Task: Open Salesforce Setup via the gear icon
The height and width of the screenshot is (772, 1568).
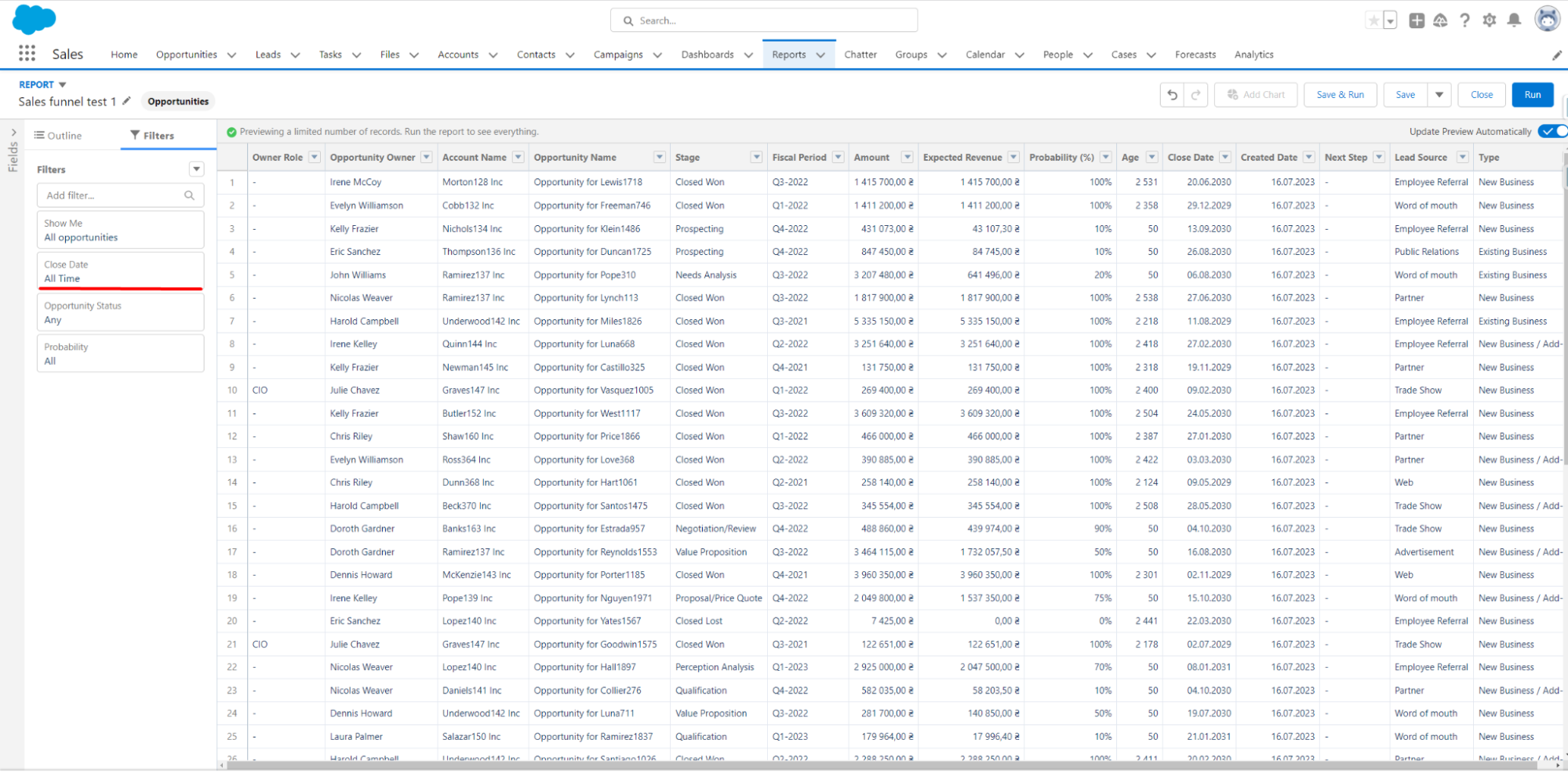Action: pyautogui.click(x=1490, y=20)
